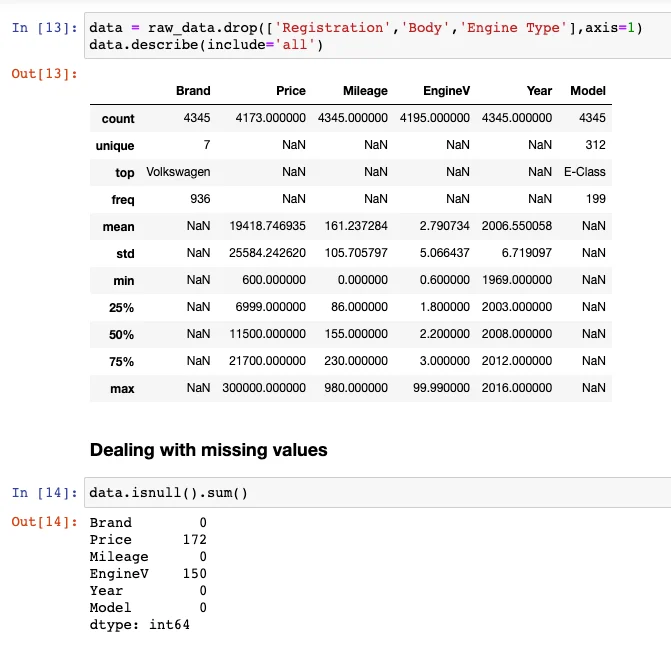
Task: Click the Brand column header
Action: click(193, 91)
